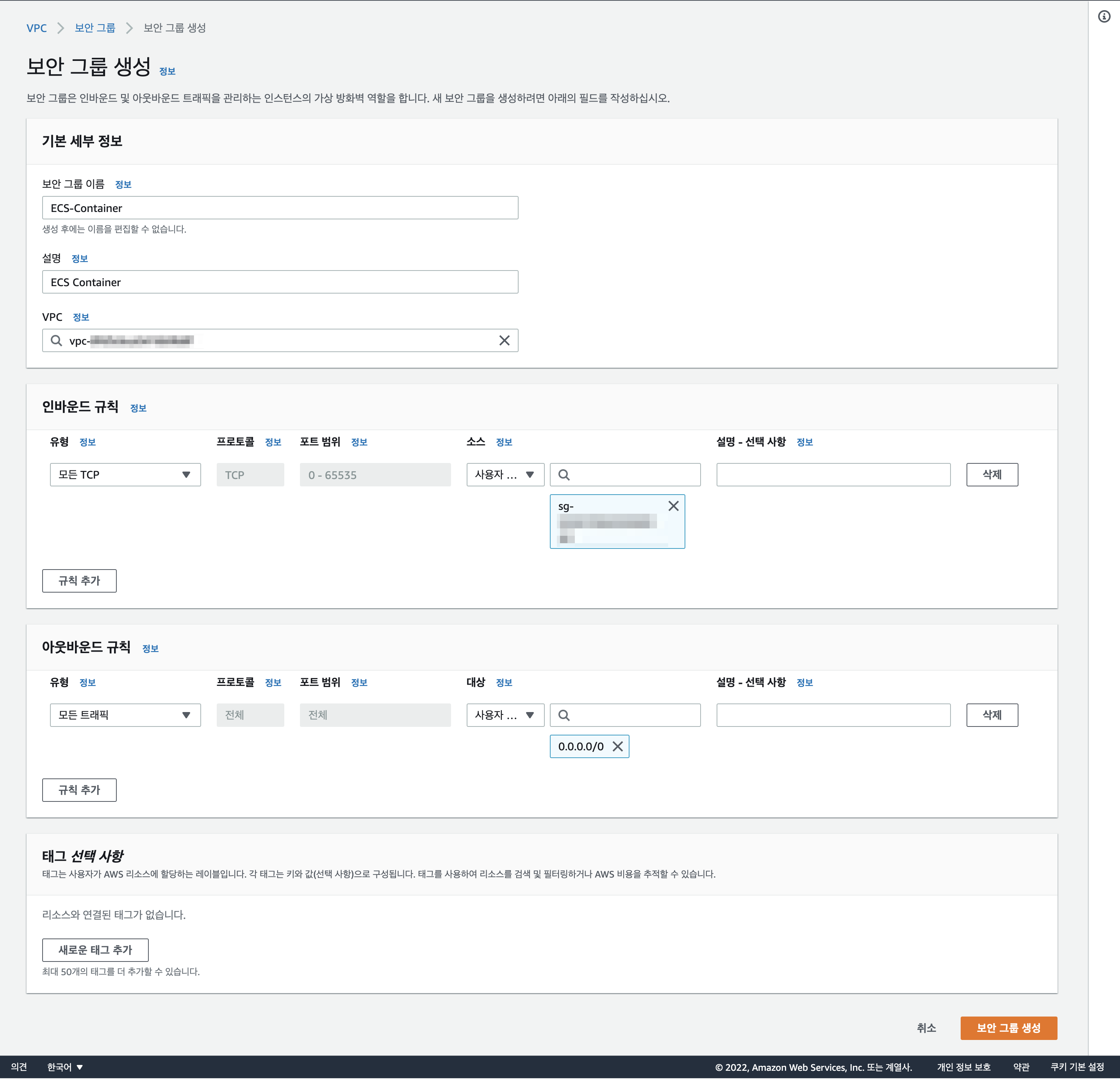Open 정보 link next to outbound 대상 column
The height and width of the screenshot is (1079, 1120).
click(504, 683)
